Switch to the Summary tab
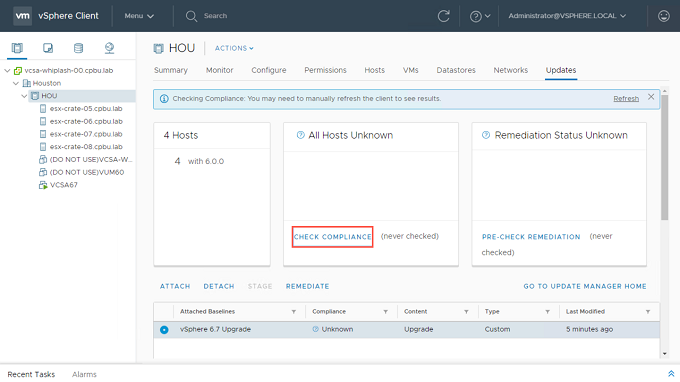The image size is (680, 382). click(171, 70)
